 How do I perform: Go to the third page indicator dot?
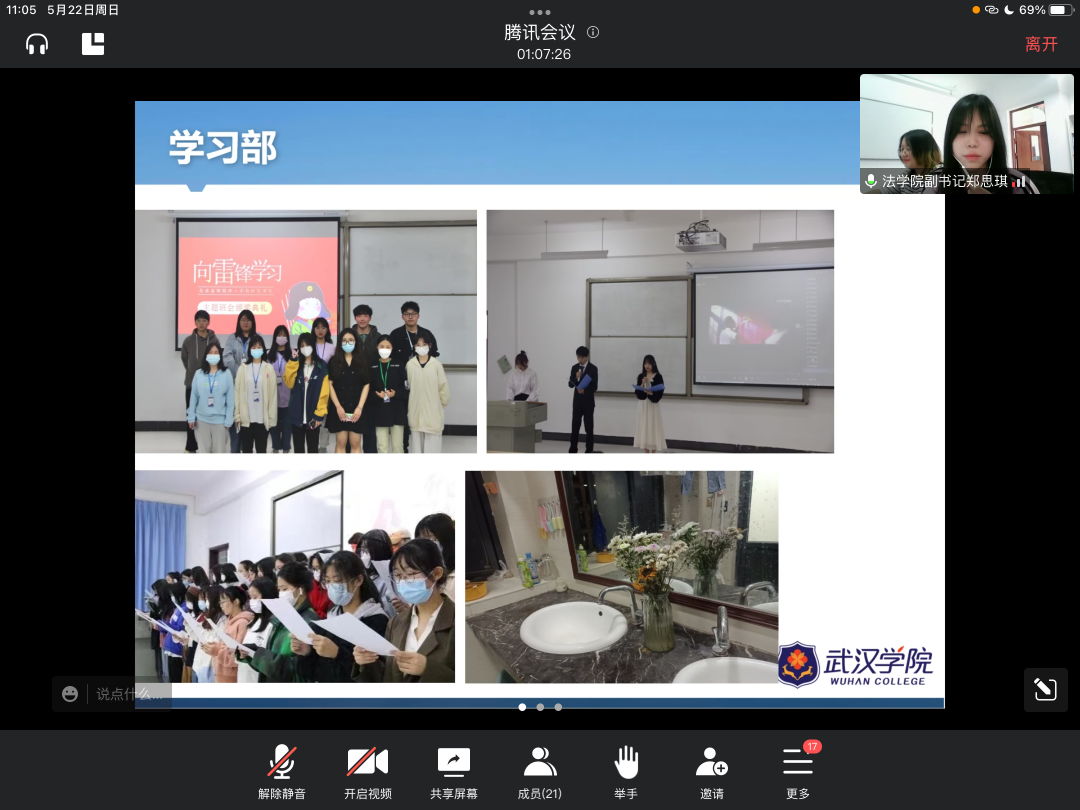[x=558, y=707]
